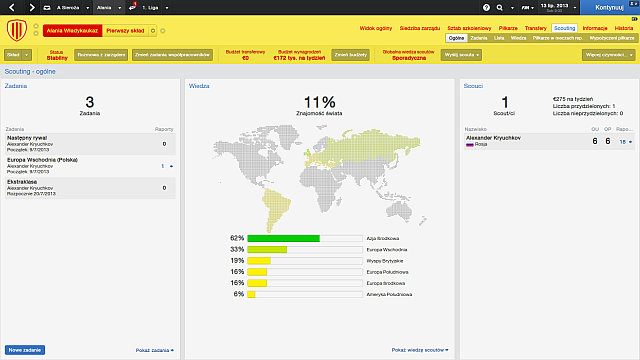Open the Wyślij scouta dropdown
Image resolution: width=640 pixels, height=360 pixels.
tap(461, 55)
